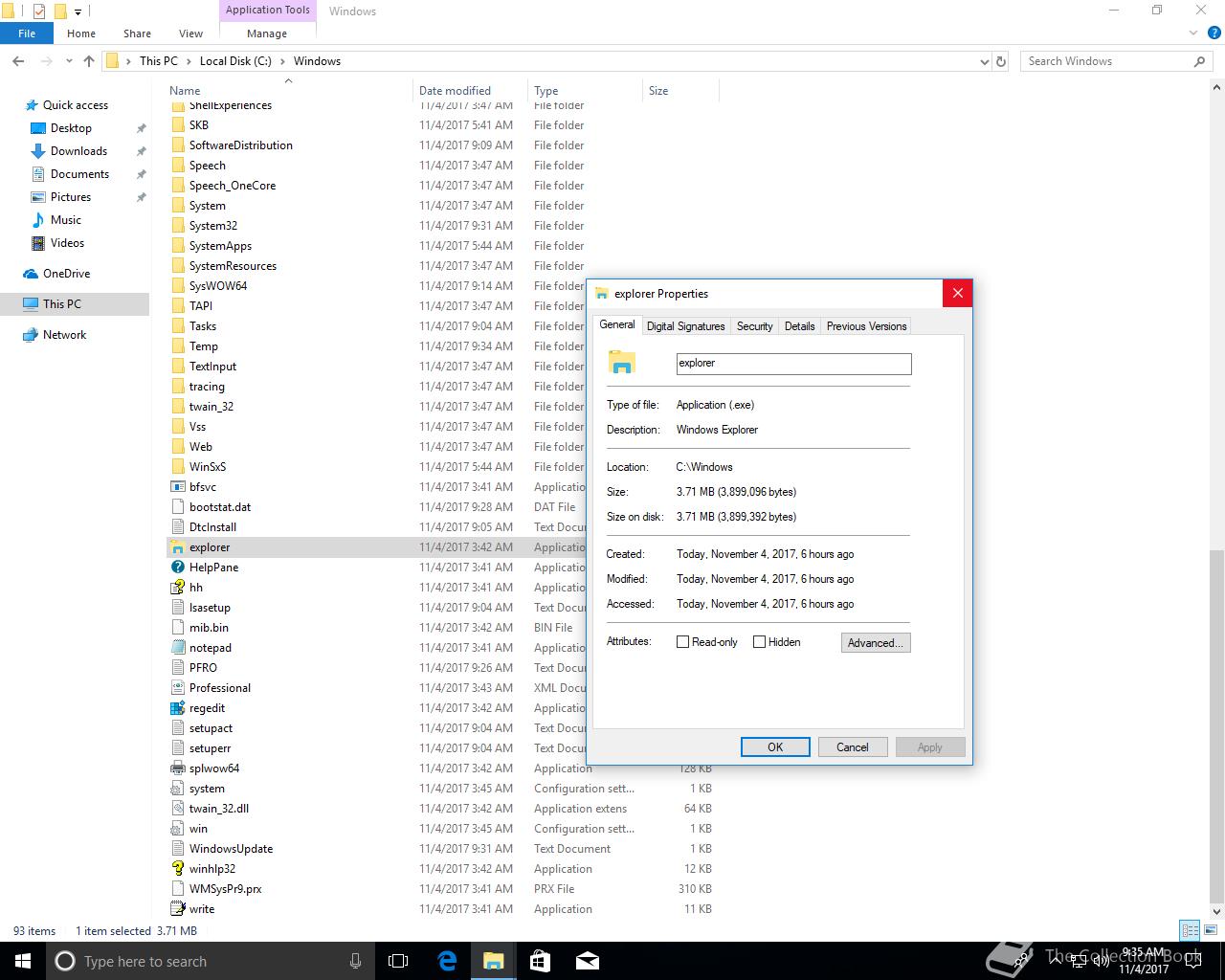The image size is (1225, 980).
Task: Select the twain_32.dll file
Action: point(218,809)
